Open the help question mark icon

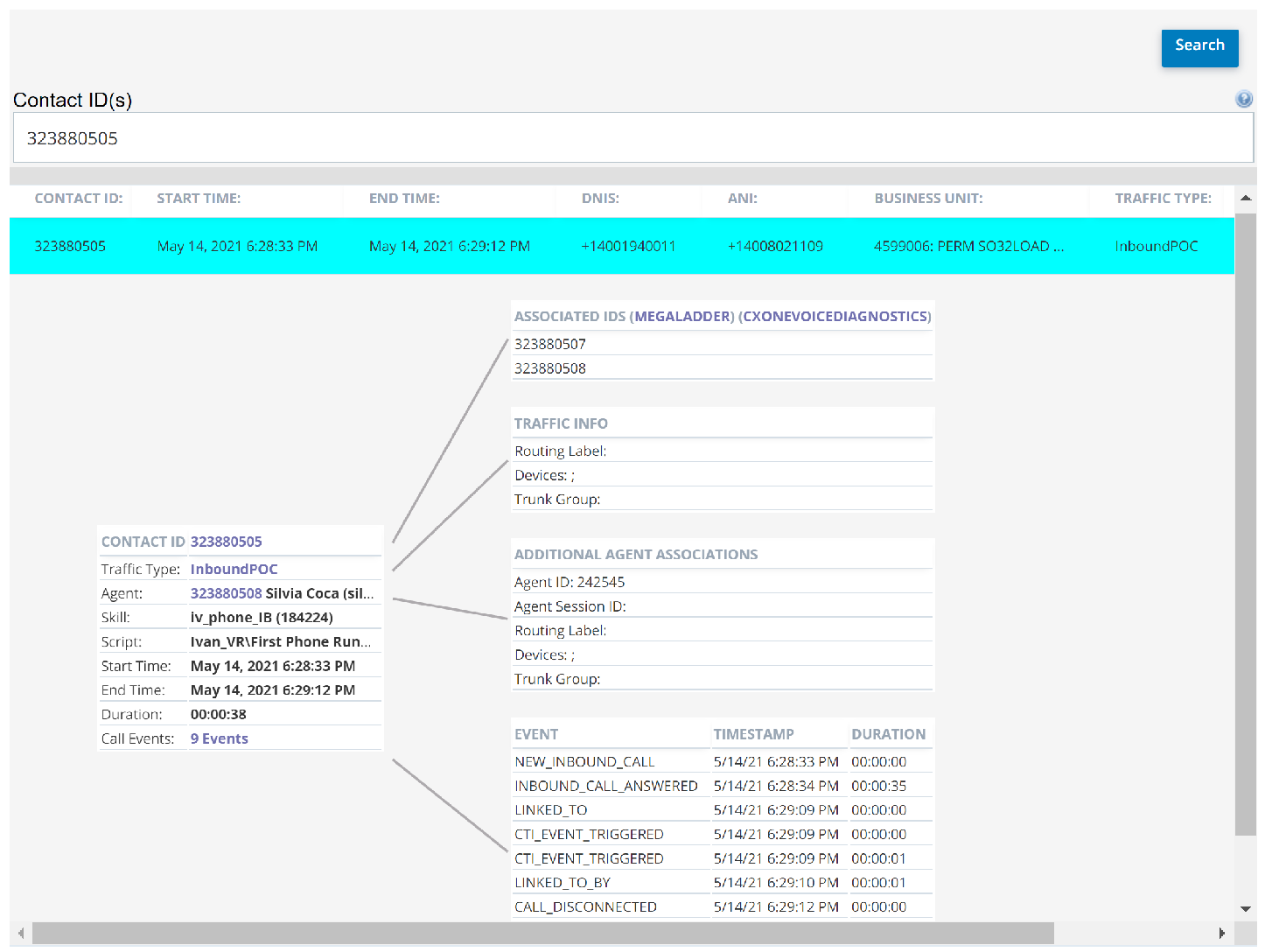(1243, 99)
